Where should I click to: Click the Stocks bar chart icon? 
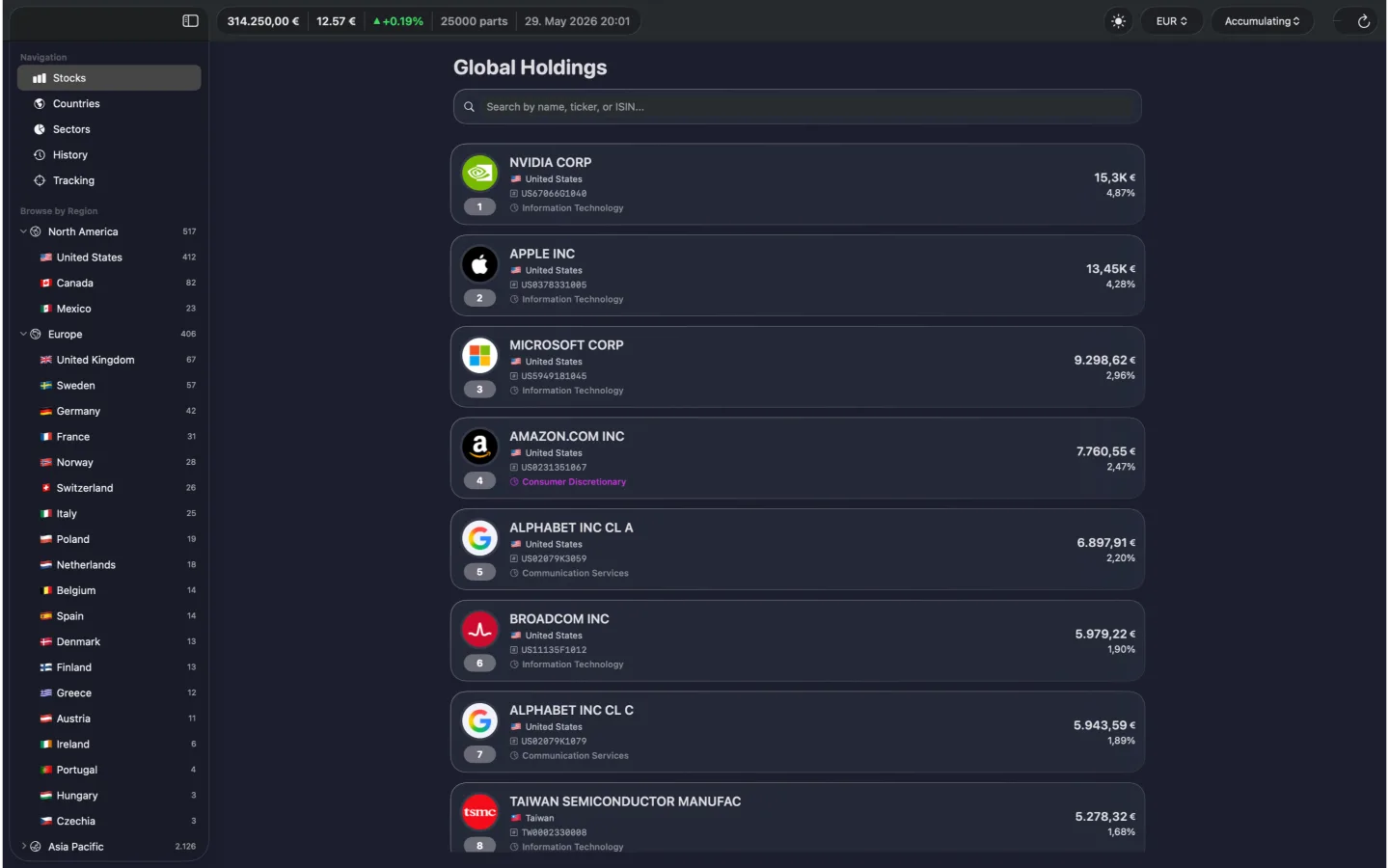coord(40,78)
